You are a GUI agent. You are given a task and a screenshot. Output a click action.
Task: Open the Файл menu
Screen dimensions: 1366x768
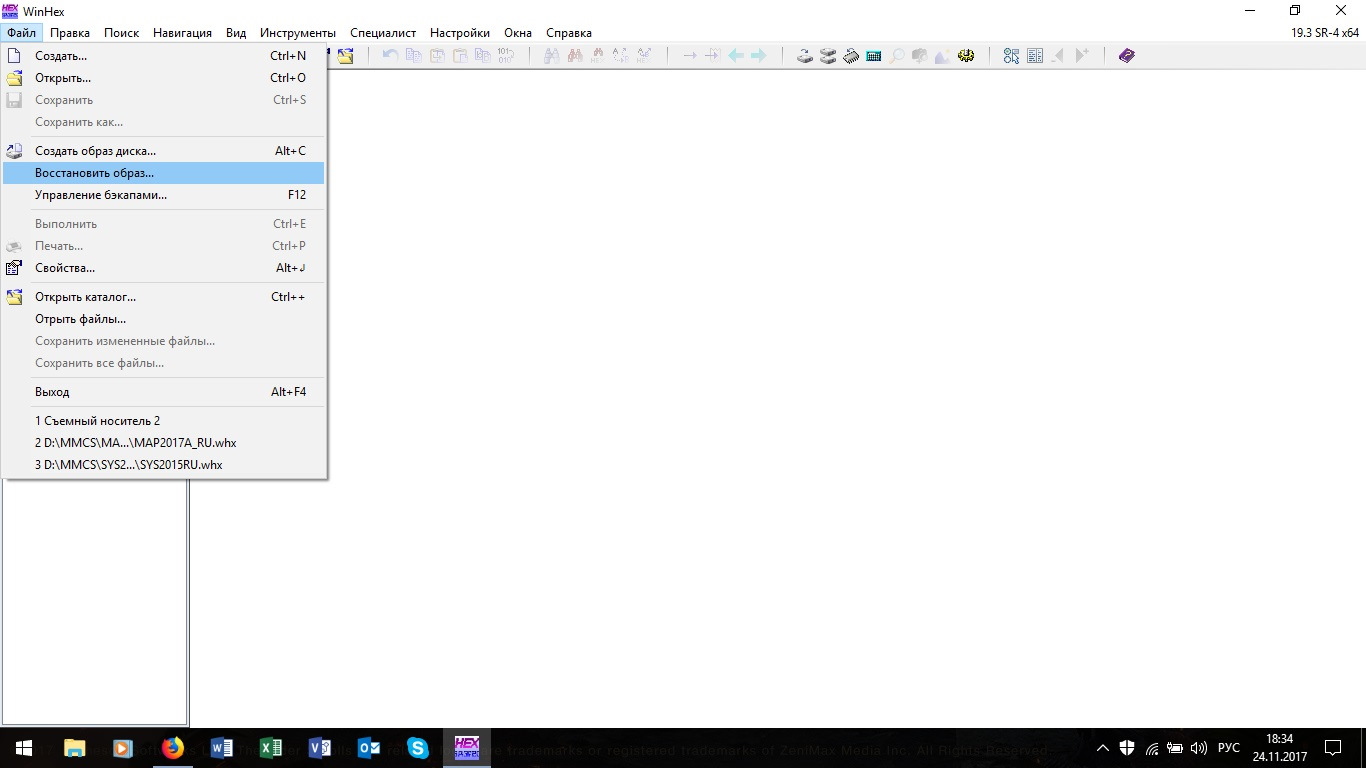[x=21, y=33]
